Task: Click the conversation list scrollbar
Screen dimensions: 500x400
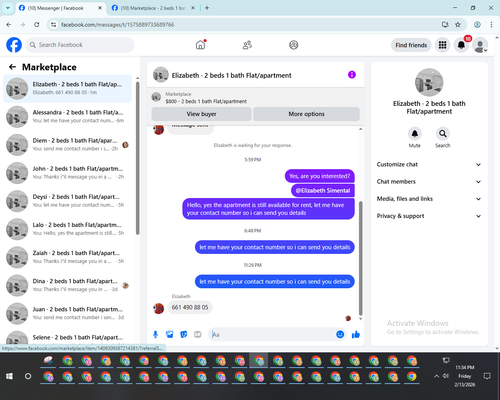Action: [x=137, y=158]
